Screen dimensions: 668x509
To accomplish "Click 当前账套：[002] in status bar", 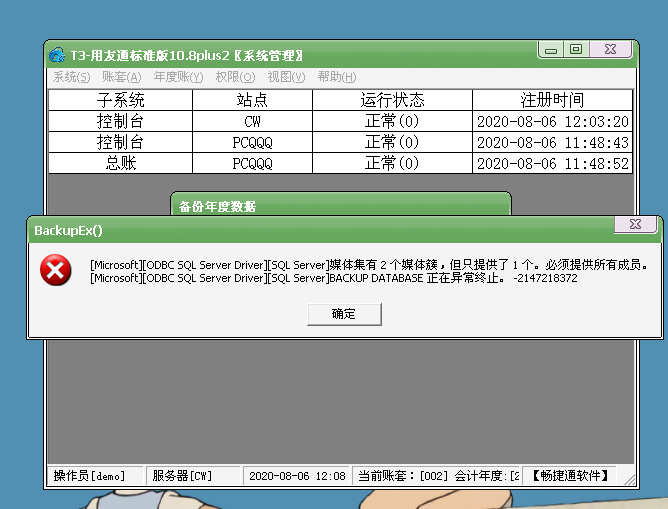I will pos(403,476).
